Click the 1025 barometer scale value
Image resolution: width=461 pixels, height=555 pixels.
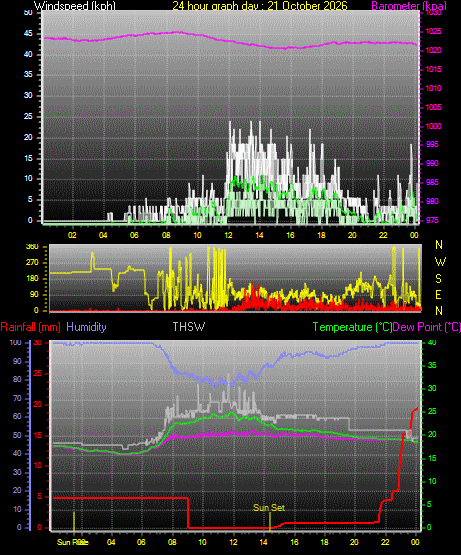(x=433, y=32)
